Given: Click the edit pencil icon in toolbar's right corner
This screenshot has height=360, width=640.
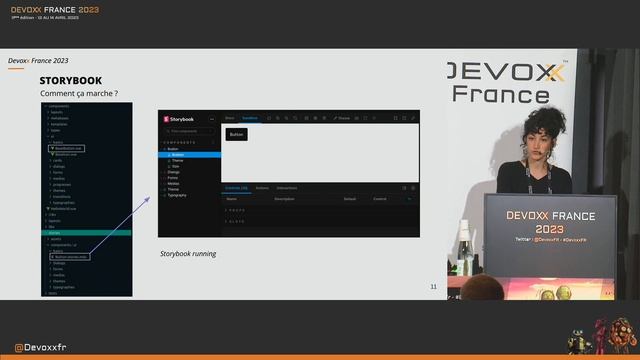Looking at the screenshot, I should (413, 118).
